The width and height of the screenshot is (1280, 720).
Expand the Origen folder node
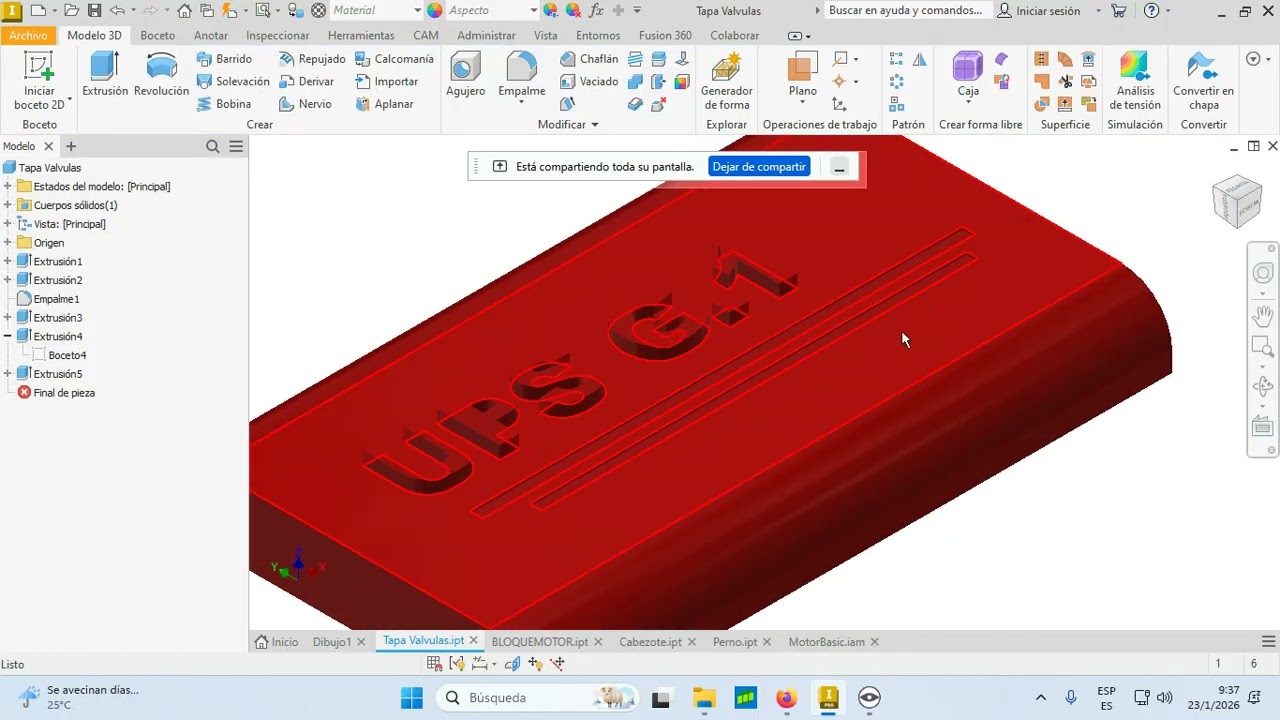click(x=8, y=242)
